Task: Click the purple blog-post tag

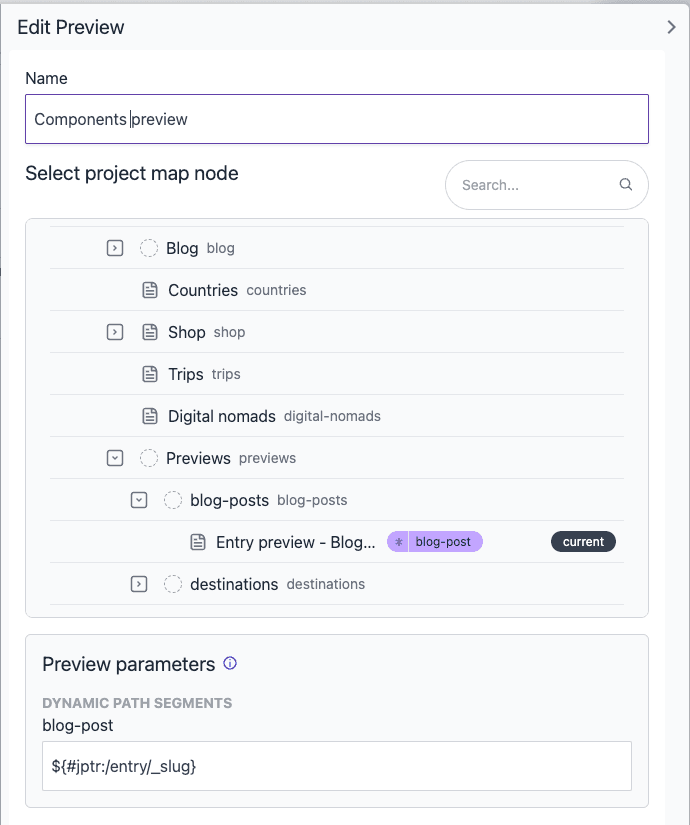Action: point(435,542)
